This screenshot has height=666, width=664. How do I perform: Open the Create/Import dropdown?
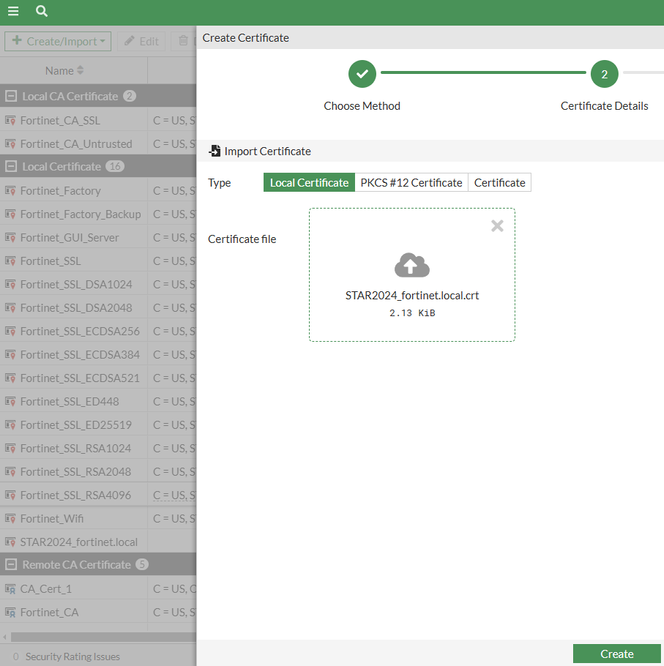pyautogui.click(x=58, y=41)
